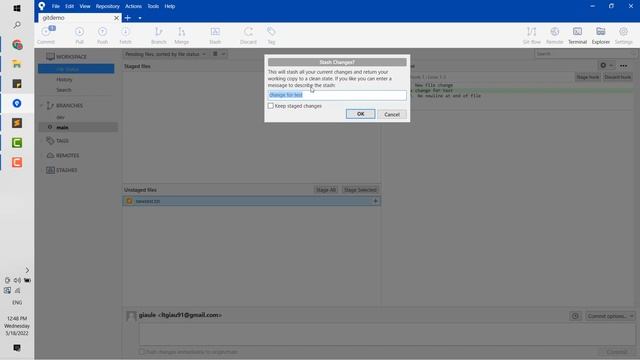Open the Merge tool

click(x=182, y=35)
